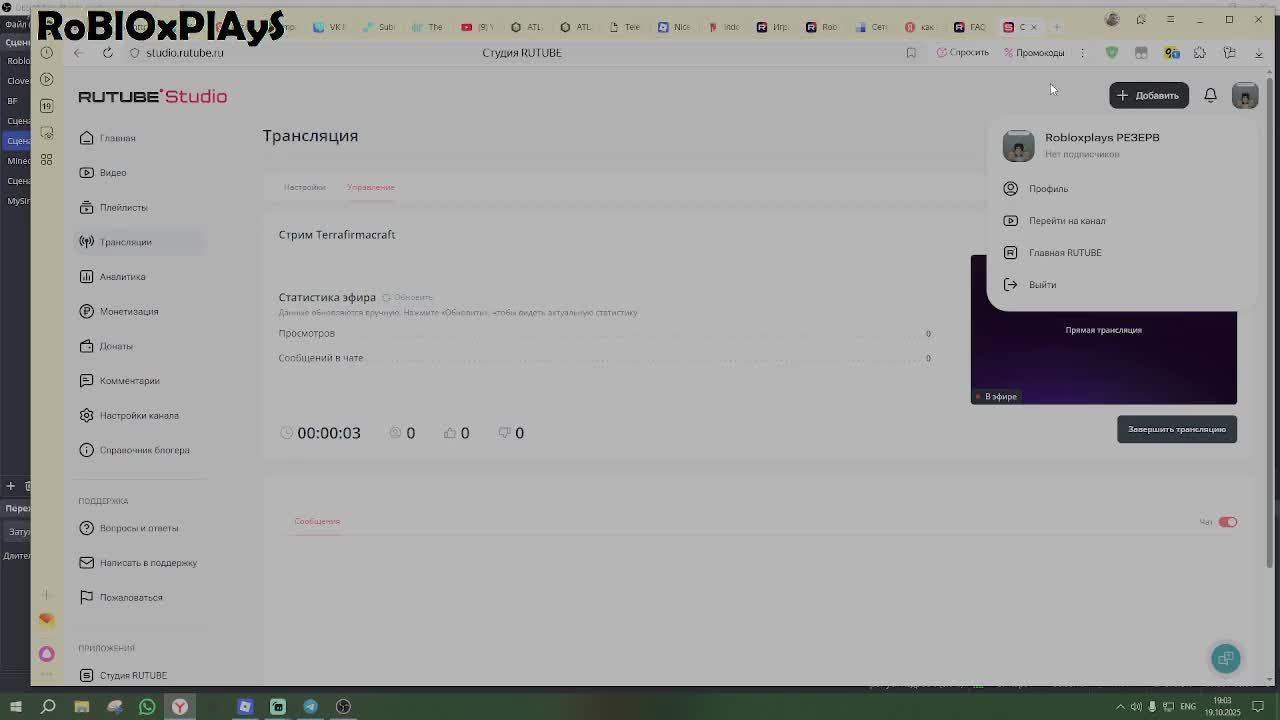Image resolution: width=1280 pixels, height=720 pixels.
Task: Open the history clock icon in browser sidebar
Action: pyautogui.click(x=47, y=53)
